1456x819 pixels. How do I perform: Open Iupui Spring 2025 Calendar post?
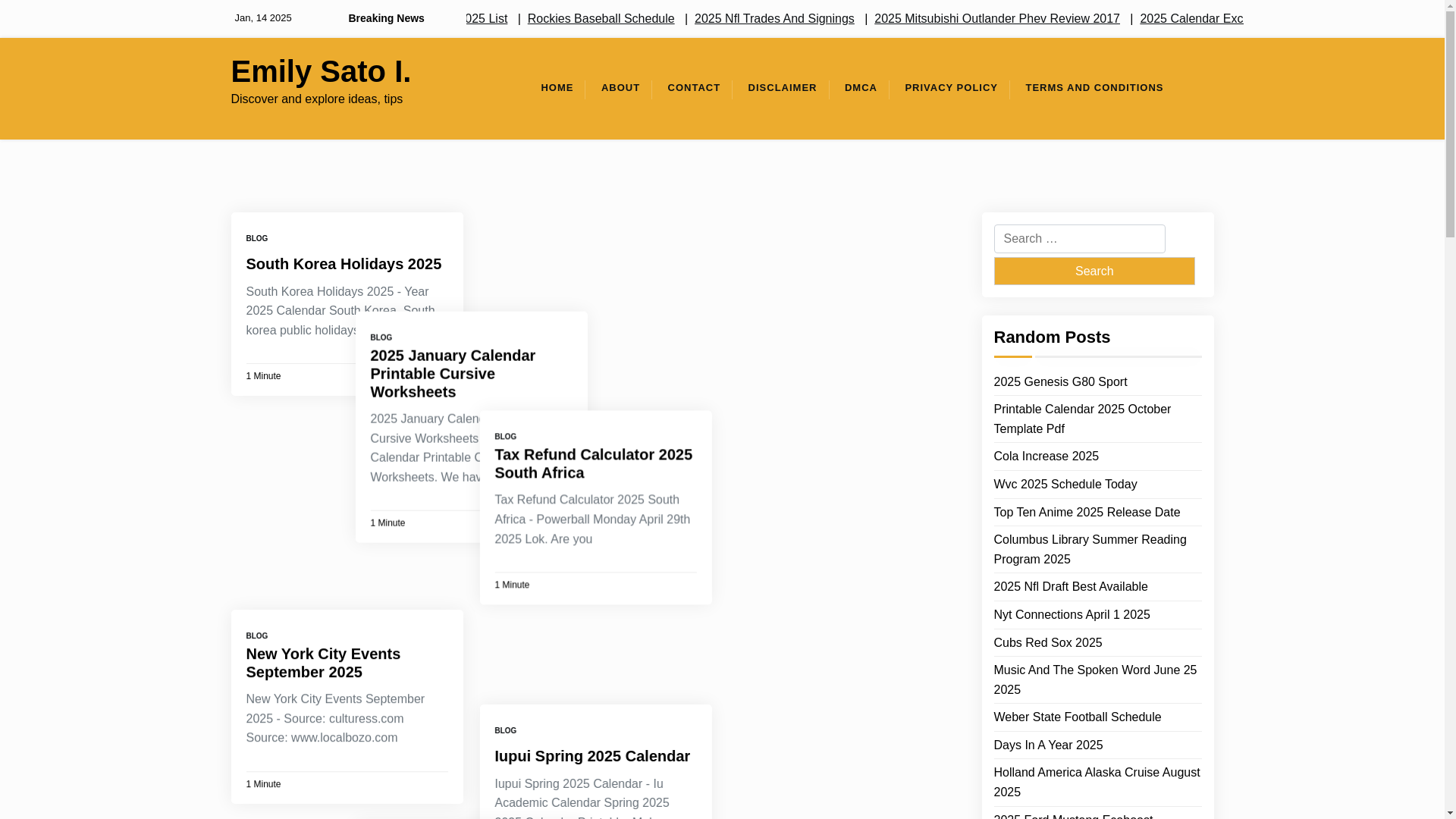click(592, 756)
